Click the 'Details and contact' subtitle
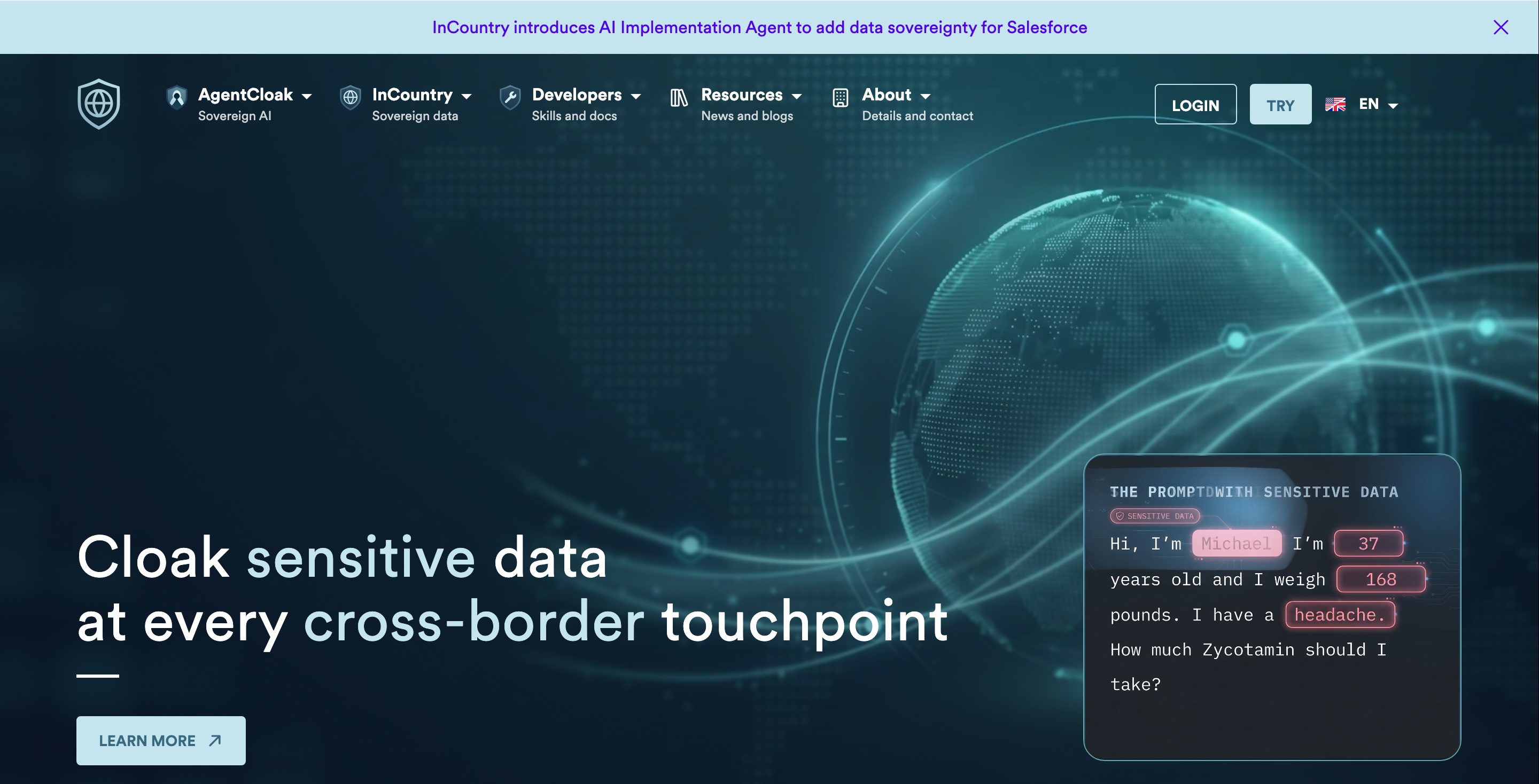1539x784 pixels. coord(917,116)
